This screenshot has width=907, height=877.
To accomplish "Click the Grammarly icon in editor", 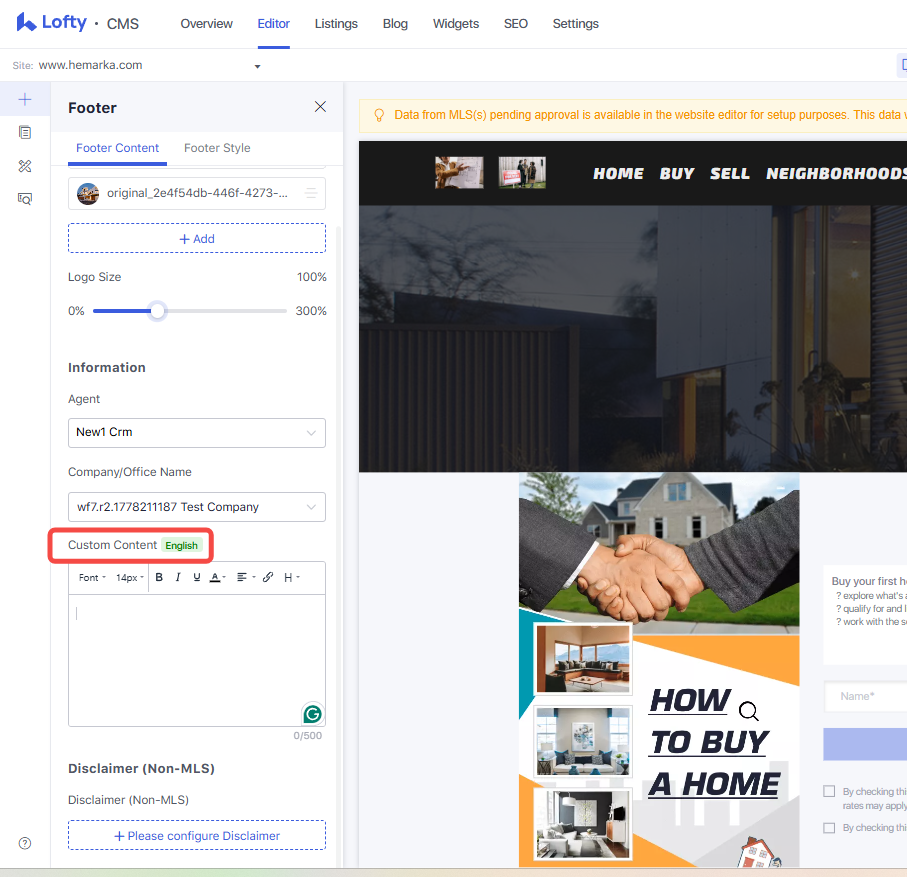I will pyautogui.click(x=312, y=714).
